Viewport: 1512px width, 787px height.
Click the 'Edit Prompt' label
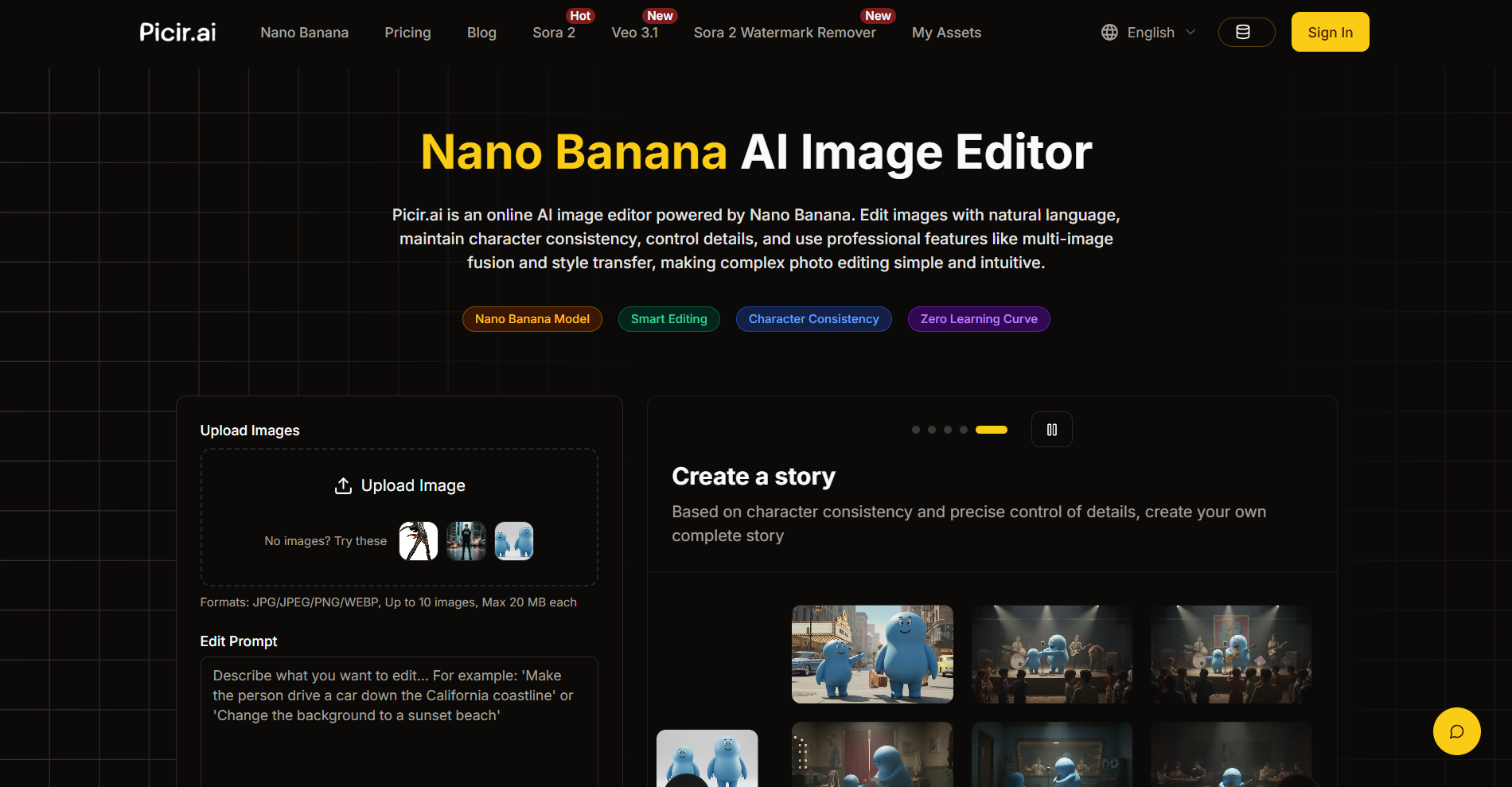point(239,641)
